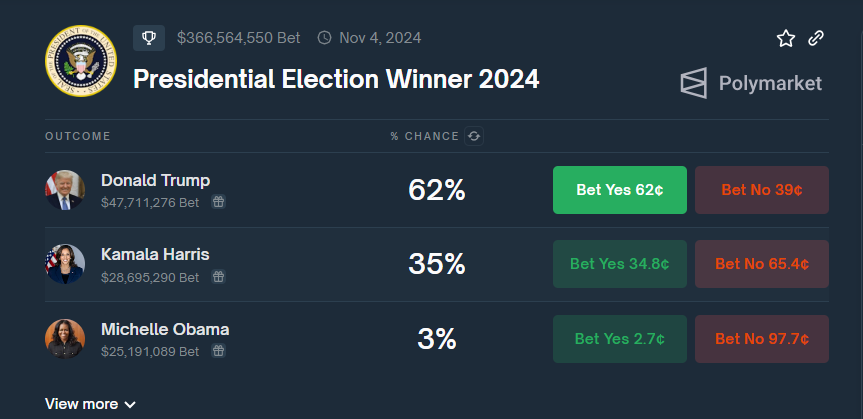Bet Yes on Michelle Obama at 2.7¢
The image size is (863, 419).
(x=620, y=339)
